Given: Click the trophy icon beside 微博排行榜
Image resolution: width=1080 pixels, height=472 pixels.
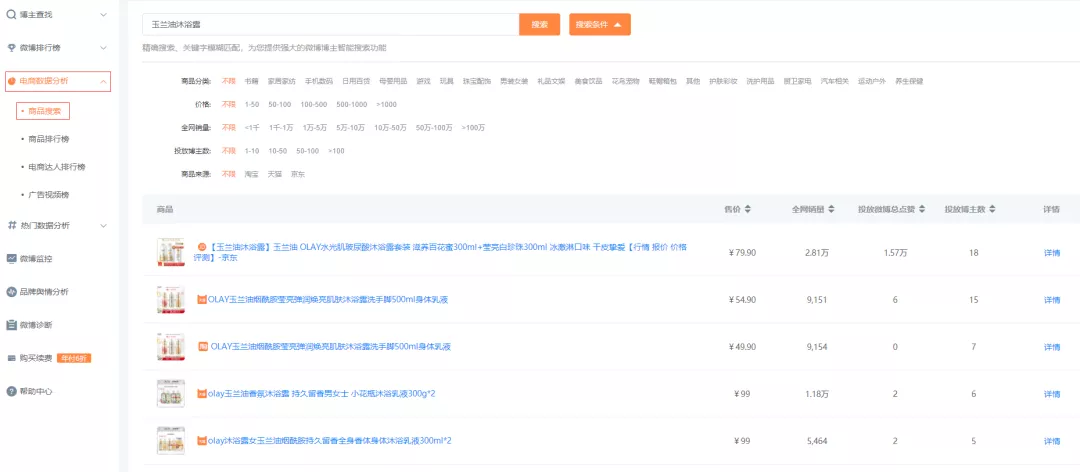Looking at the screenshot, I should pos(11,48).
